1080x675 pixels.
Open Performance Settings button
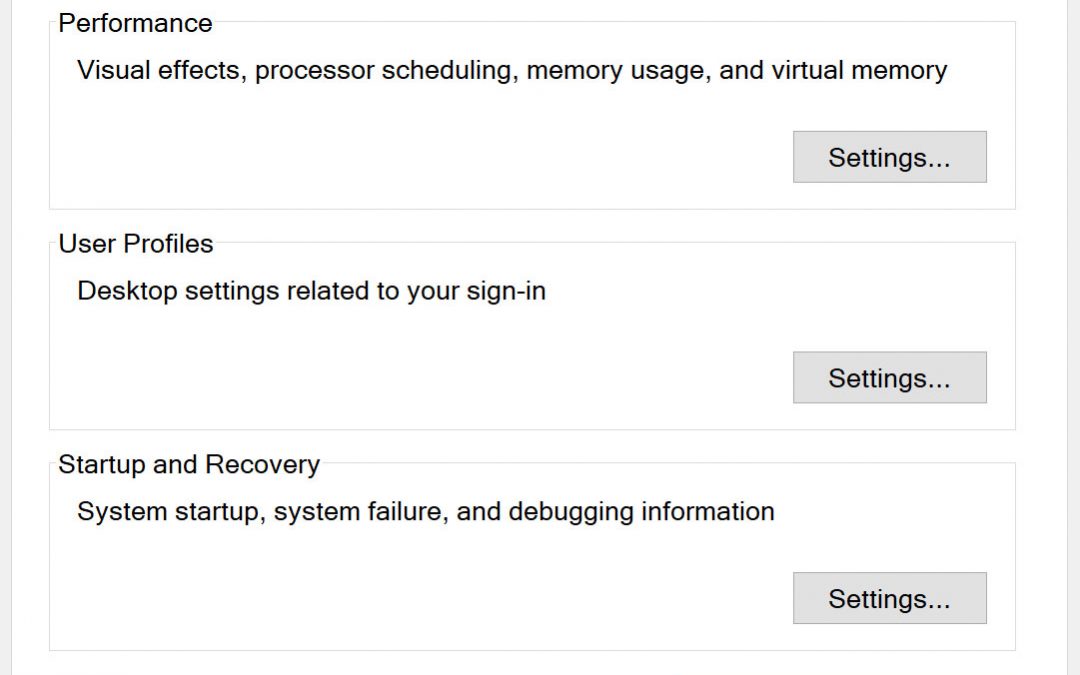click(889, 157)
